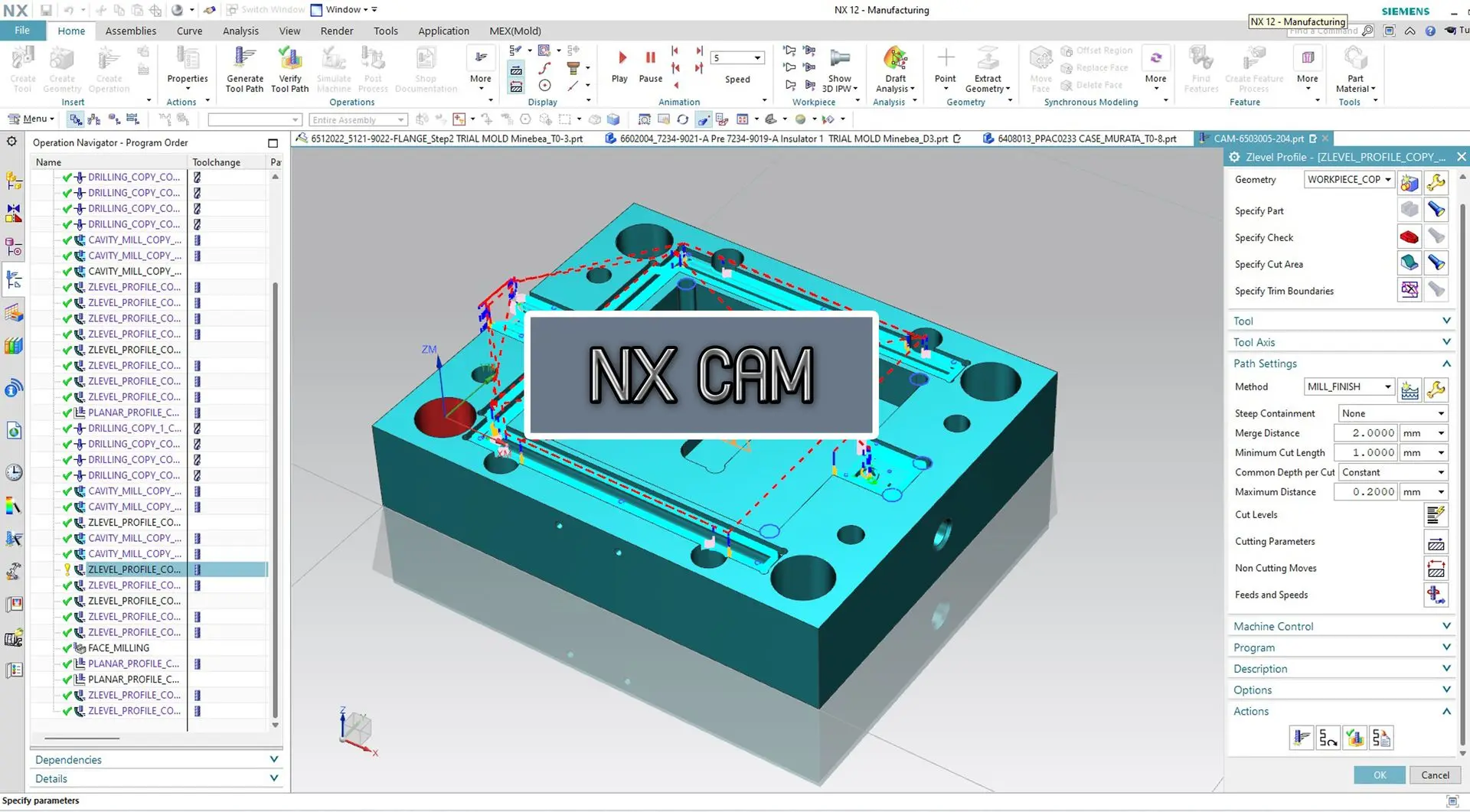Click the Generate action icon in dialog

click(x=1302, y=738)
